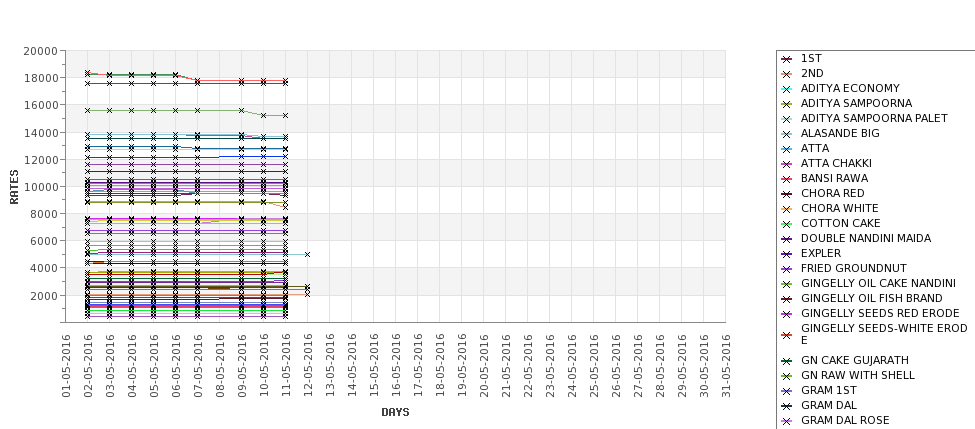Select FRIED GROUNDNUT legend entry
Screen dimensions: 975x429
[854, 268]
